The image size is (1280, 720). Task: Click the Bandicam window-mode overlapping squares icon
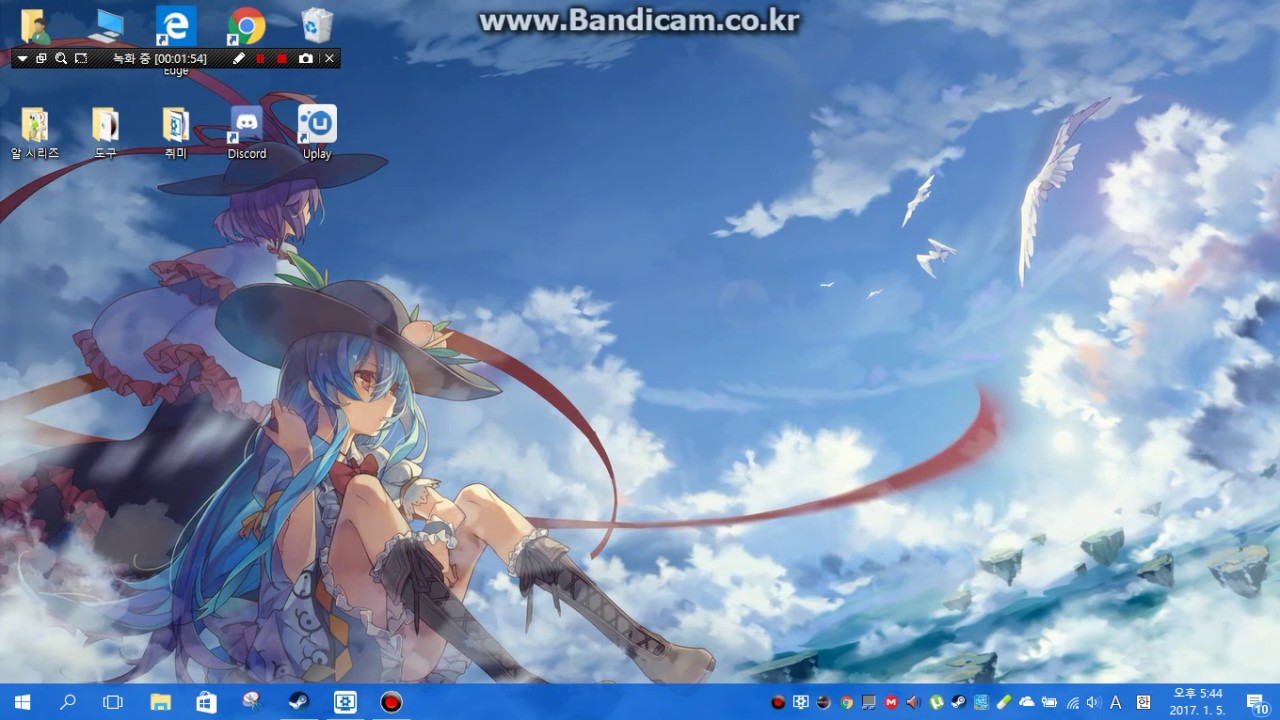click(41, 59)
